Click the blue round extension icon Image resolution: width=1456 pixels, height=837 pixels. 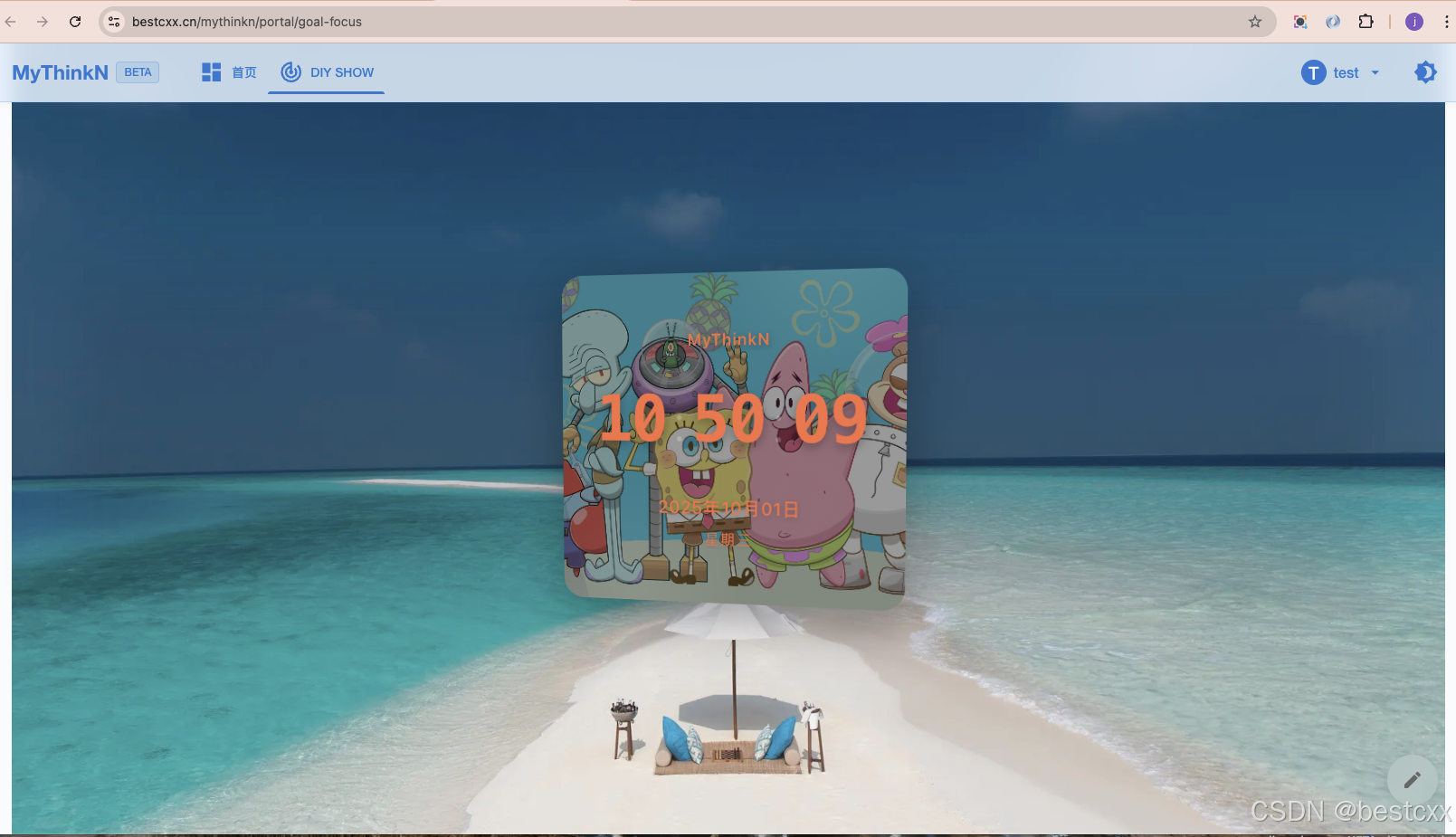coord(1333,22)
